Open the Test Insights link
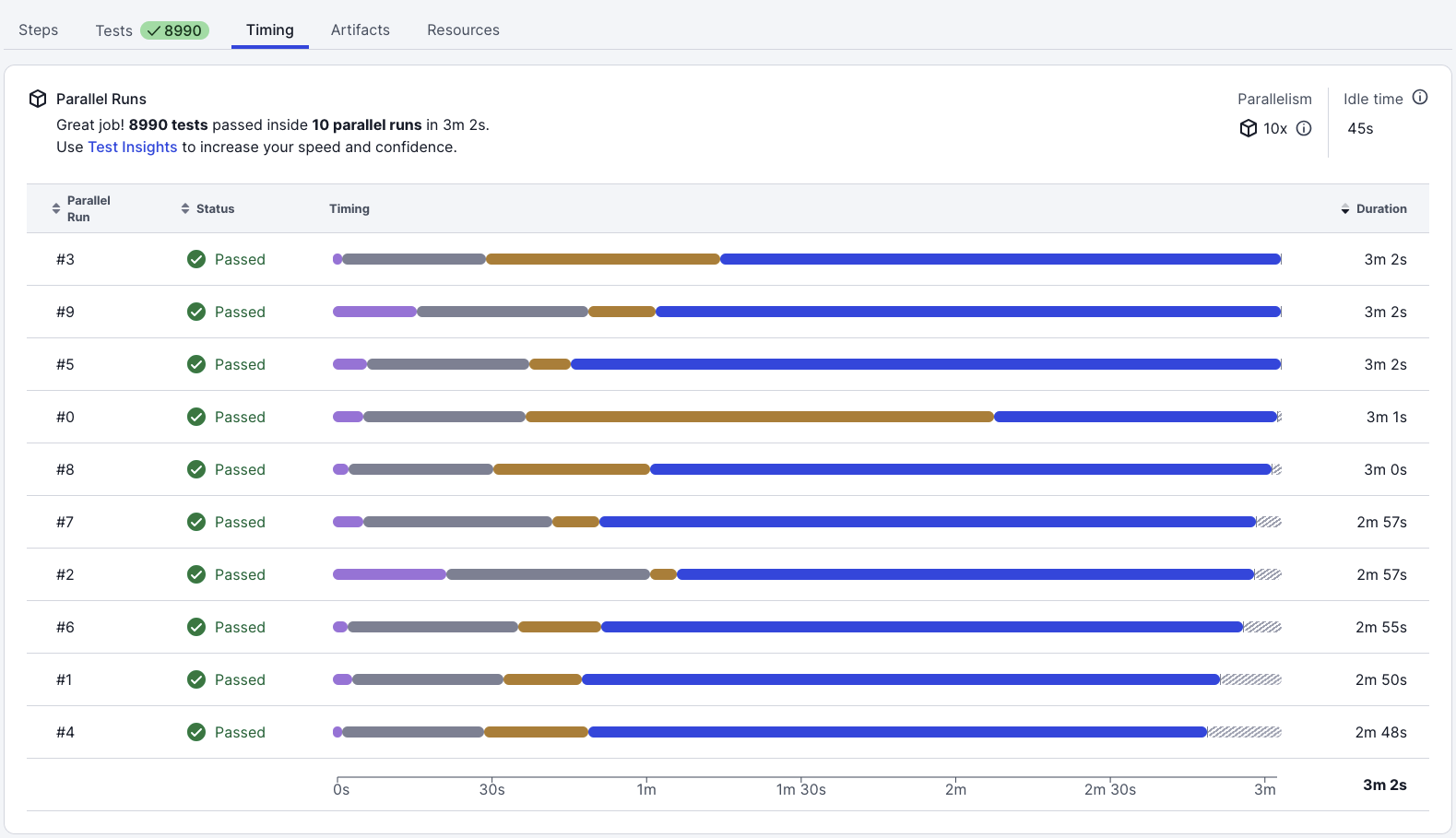 (132, 147)
